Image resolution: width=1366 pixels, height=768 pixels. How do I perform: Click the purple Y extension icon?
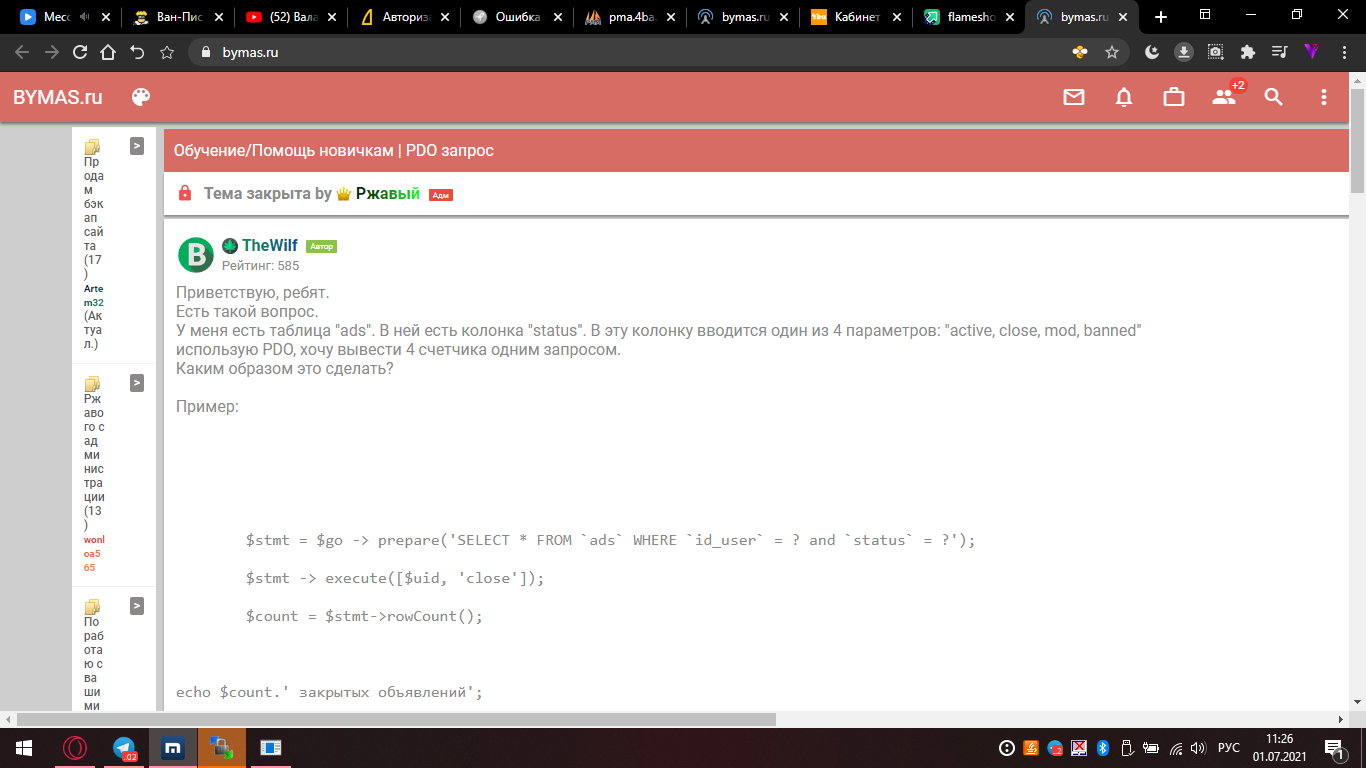pos(1310,52)
